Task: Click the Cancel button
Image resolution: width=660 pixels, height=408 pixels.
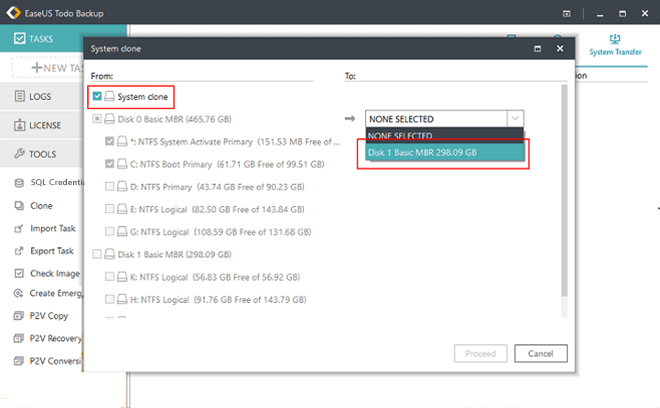Action: (540, 353)
